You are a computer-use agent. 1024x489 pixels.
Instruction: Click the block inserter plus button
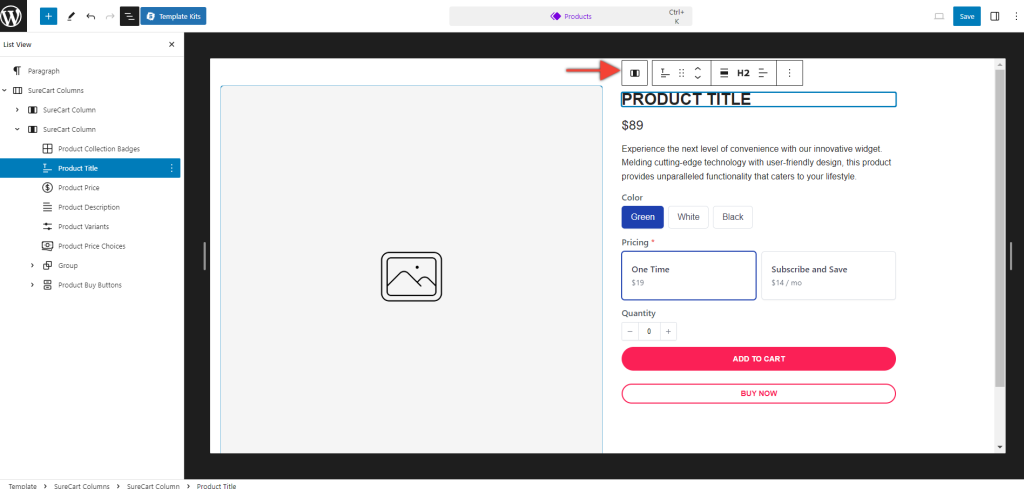pos(49,16)
